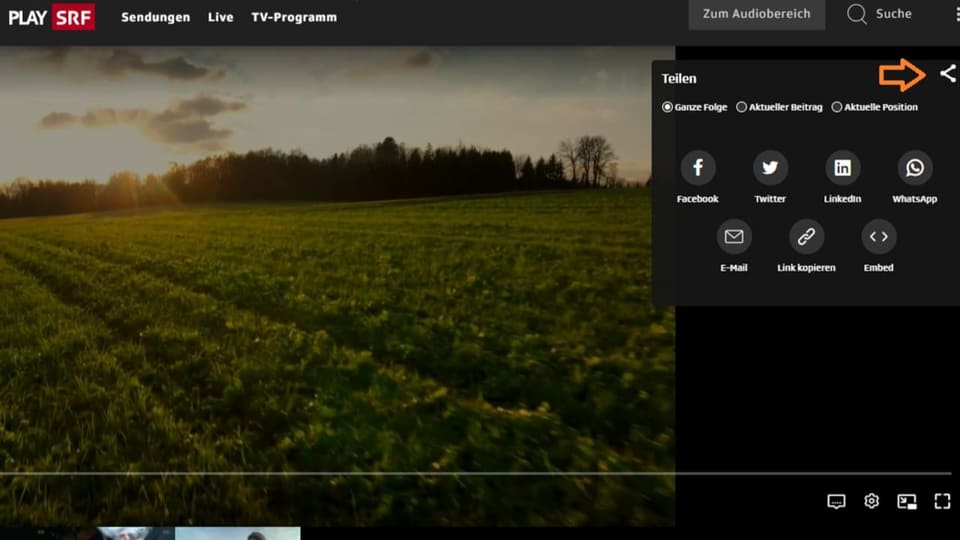The image size is (960, 540).
Task: Enter fullscreen with the fullscreen icon
Action: tap(942, 501)
